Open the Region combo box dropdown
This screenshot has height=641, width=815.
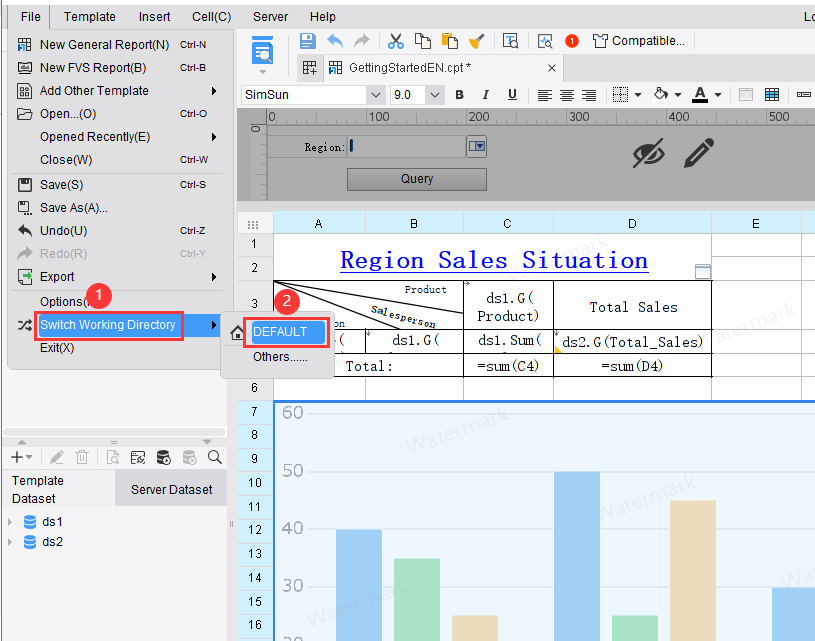coord(477,147)
